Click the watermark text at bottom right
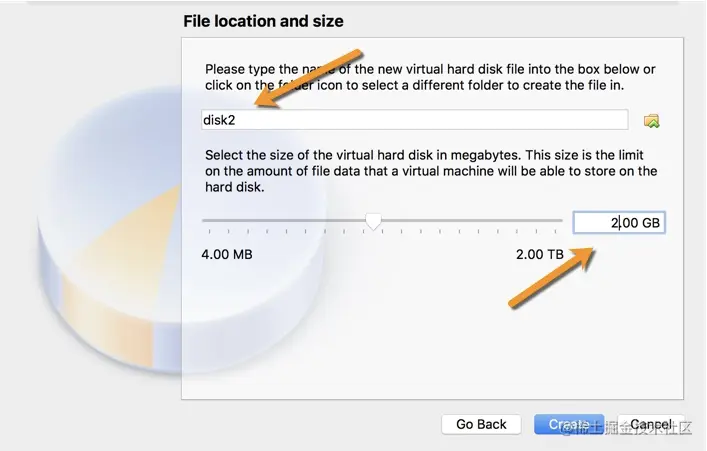Screen dimensions: 707x451 click(627, 428)
